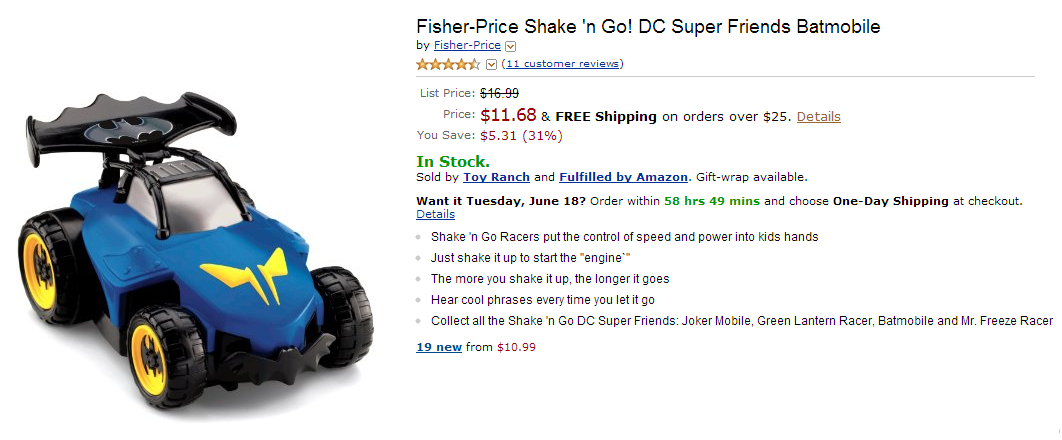
Task: Visit the Toy Ranch seller page
Action: [496, 177]
